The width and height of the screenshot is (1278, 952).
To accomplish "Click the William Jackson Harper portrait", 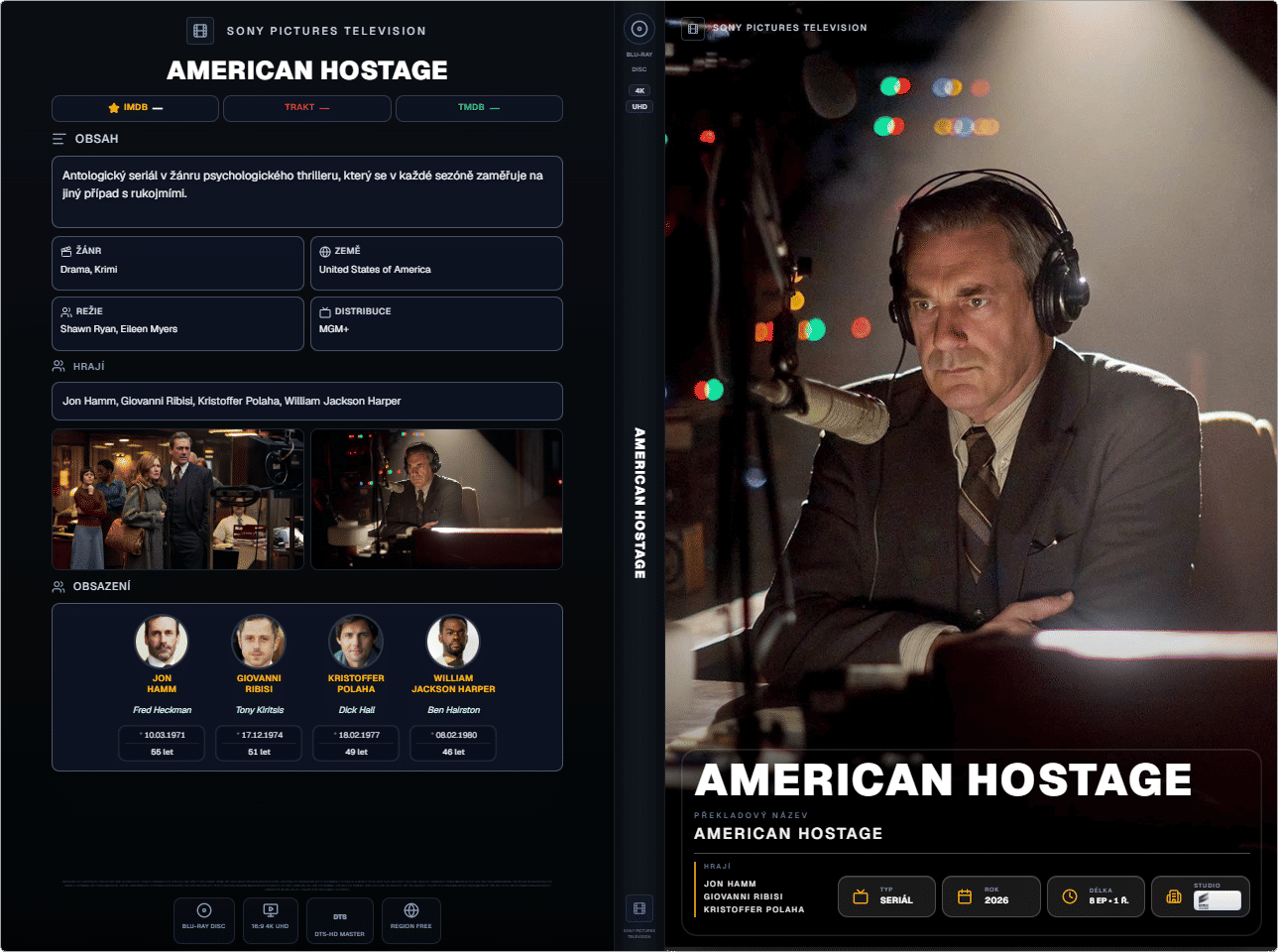I will coord(453,642).
